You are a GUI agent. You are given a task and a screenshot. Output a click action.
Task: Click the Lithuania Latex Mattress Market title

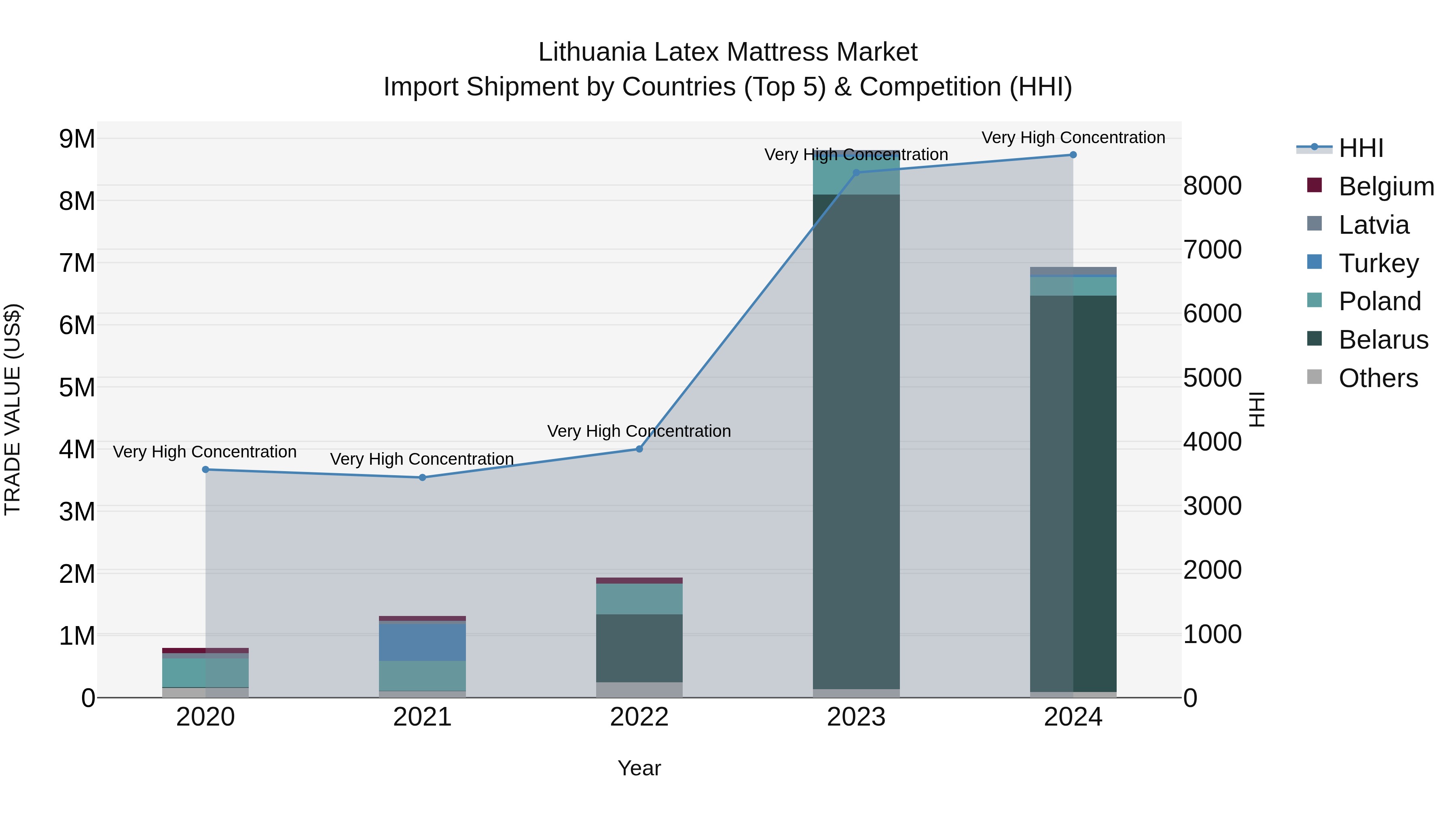(728, 52)
